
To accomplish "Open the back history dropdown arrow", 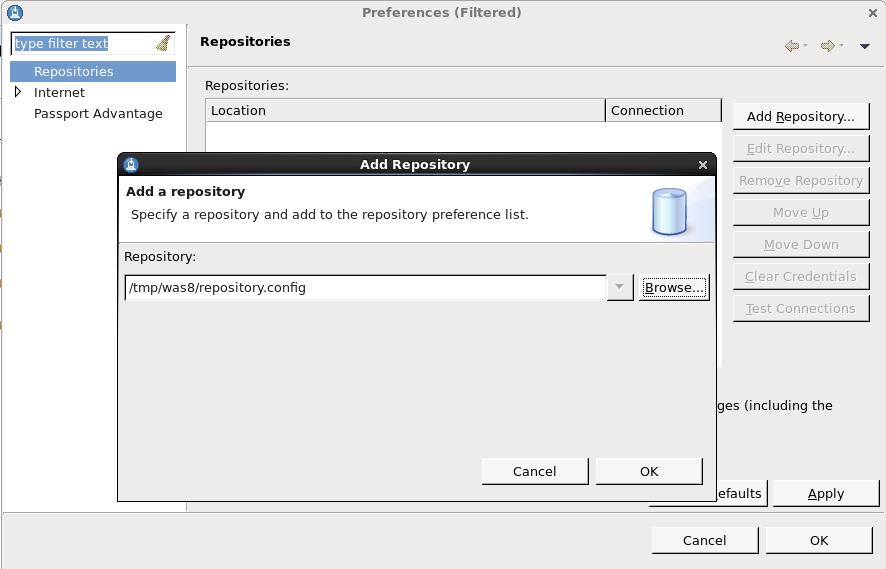I will (x=806, y=46).
